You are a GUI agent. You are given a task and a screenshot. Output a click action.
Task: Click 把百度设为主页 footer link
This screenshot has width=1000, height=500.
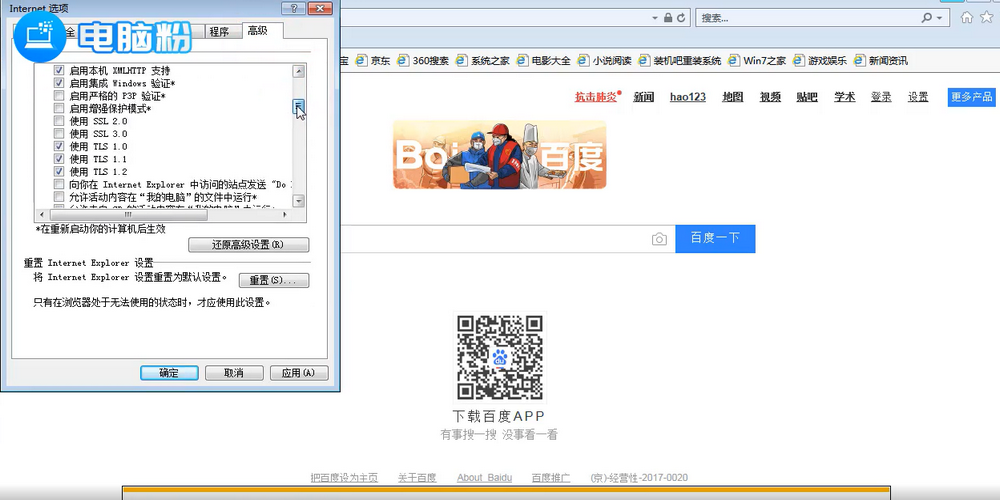344,478
